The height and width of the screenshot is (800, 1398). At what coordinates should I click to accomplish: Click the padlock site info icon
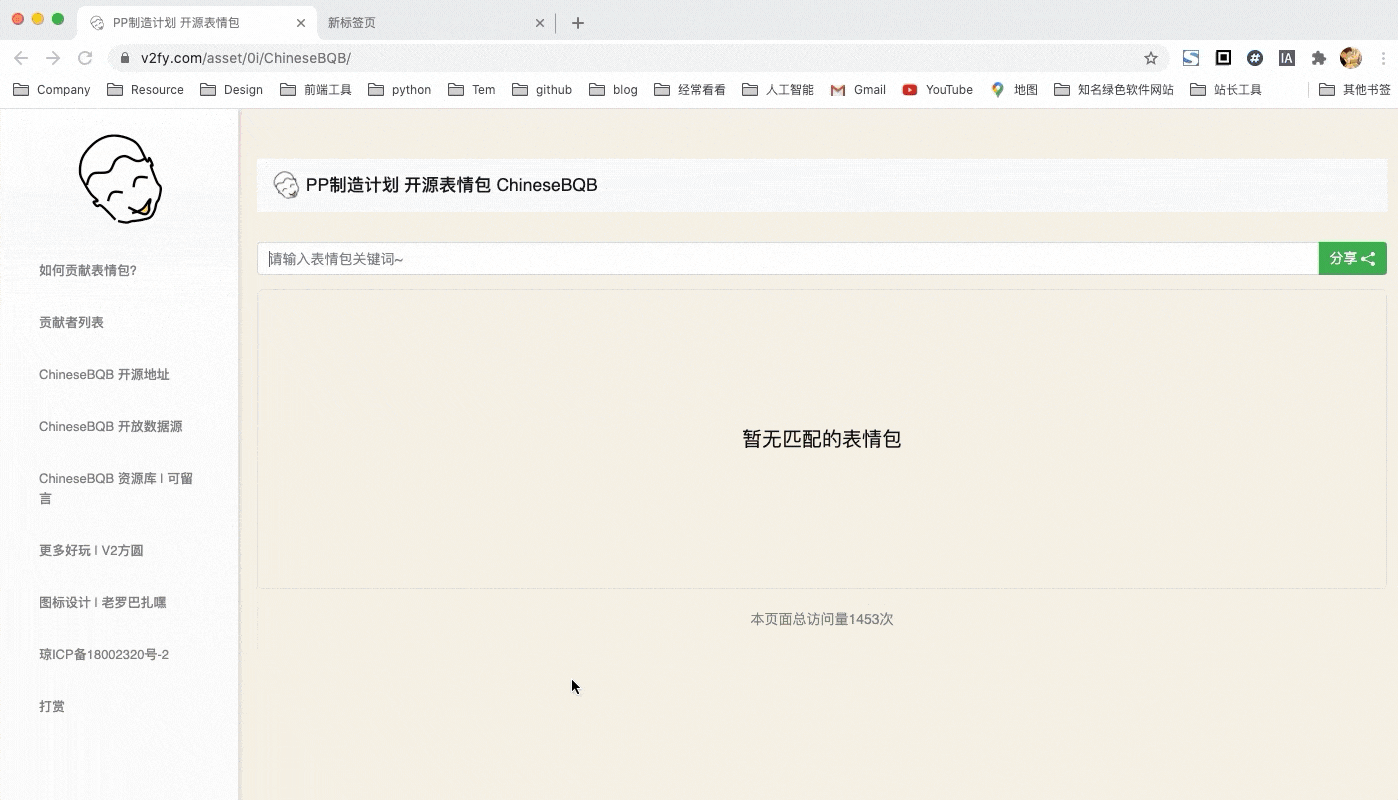click(125, 58)
